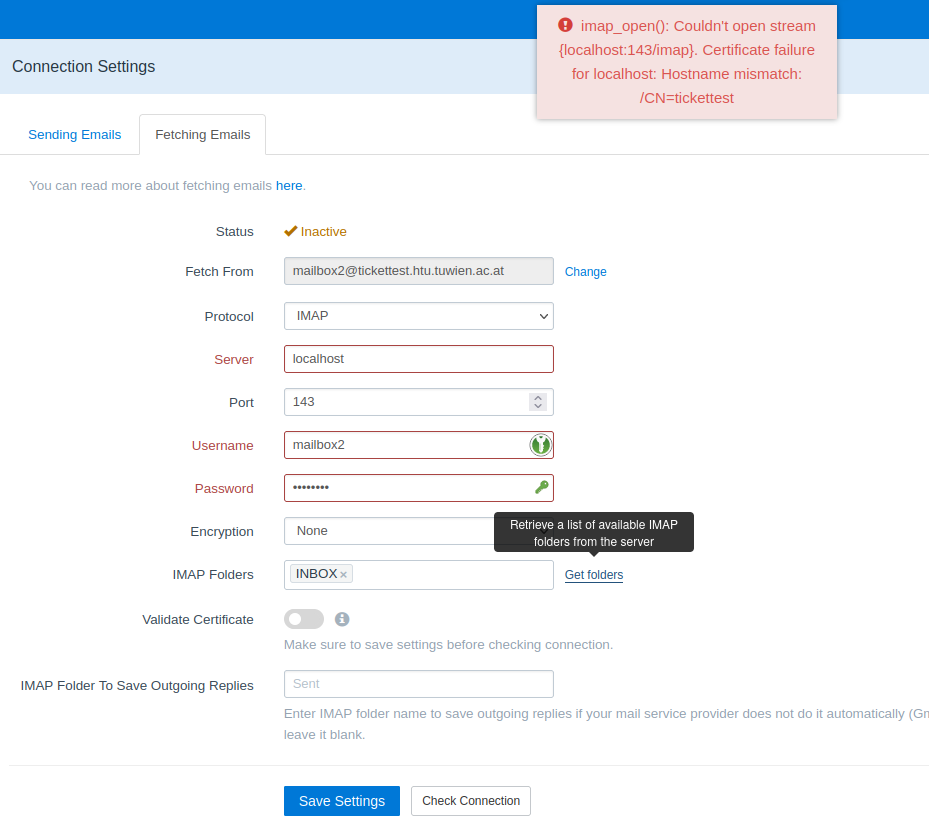Remove the INBOX folder tag
929x816 pixels.
pos(343,574)
